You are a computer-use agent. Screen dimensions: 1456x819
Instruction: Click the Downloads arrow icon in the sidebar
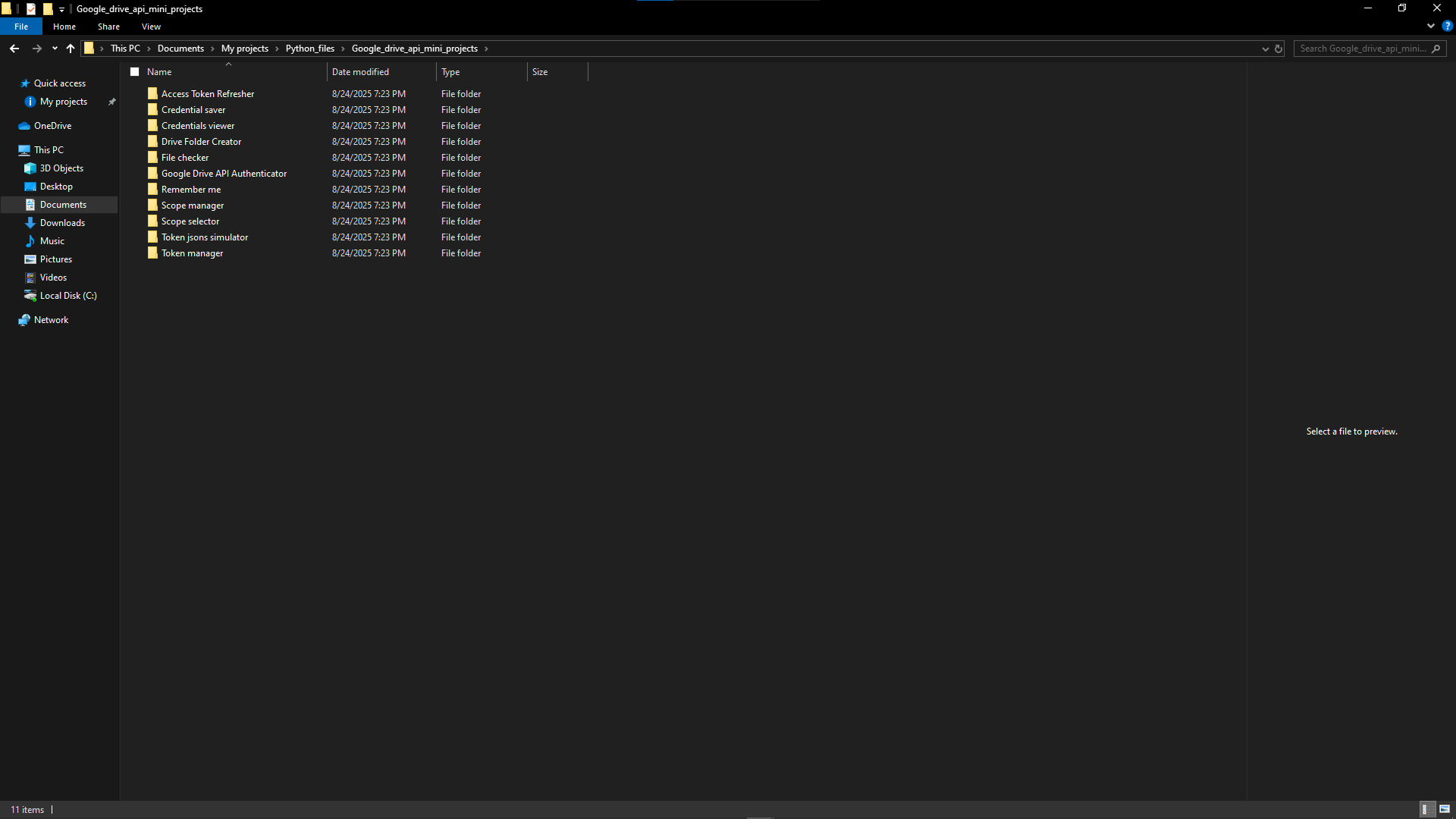click(30, 223)
